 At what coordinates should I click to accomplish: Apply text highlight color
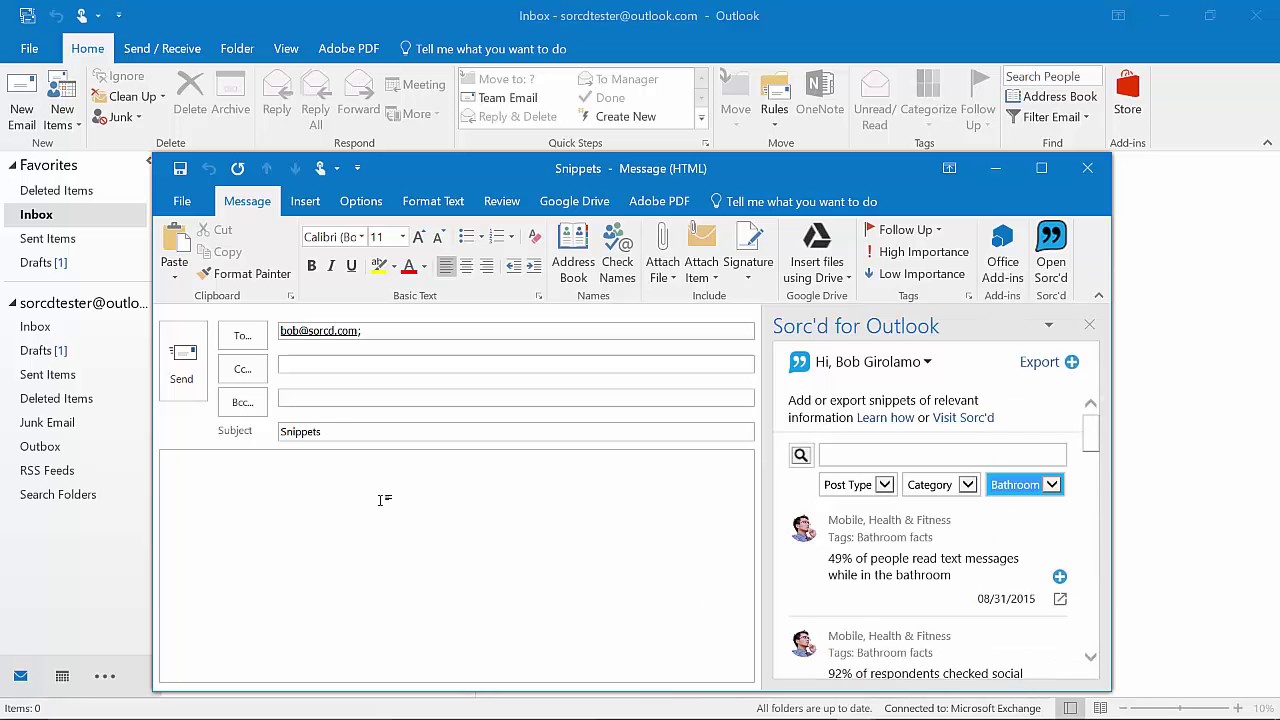coord(378,266)
